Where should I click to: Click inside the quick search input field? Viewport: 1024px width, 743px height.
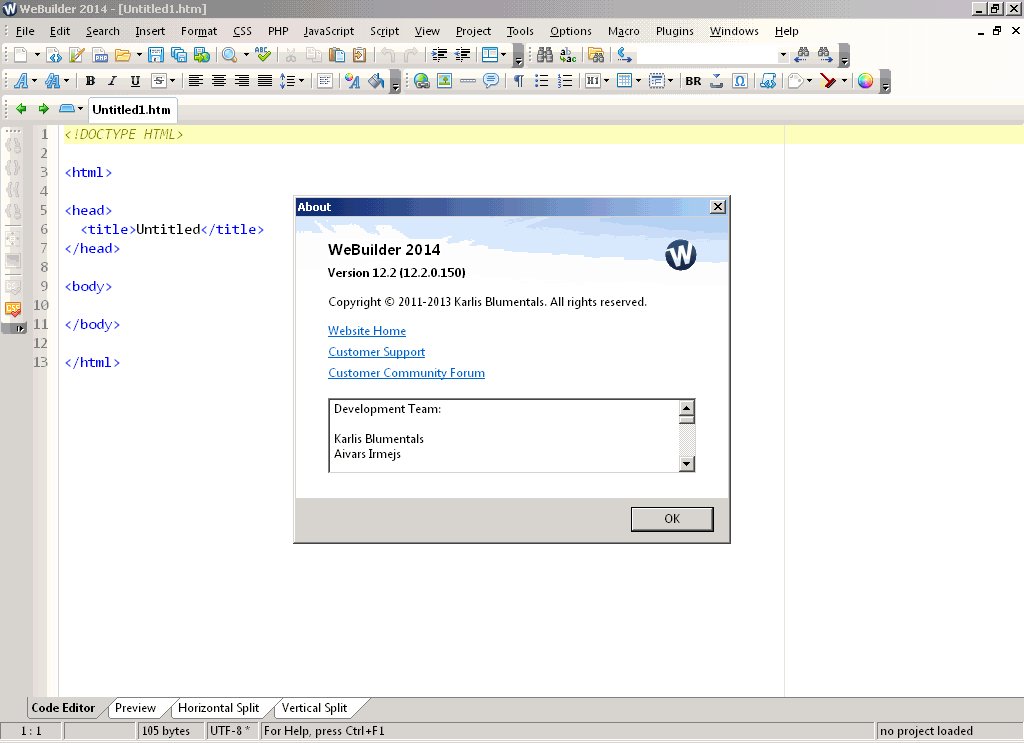click(x=706, y=55)
